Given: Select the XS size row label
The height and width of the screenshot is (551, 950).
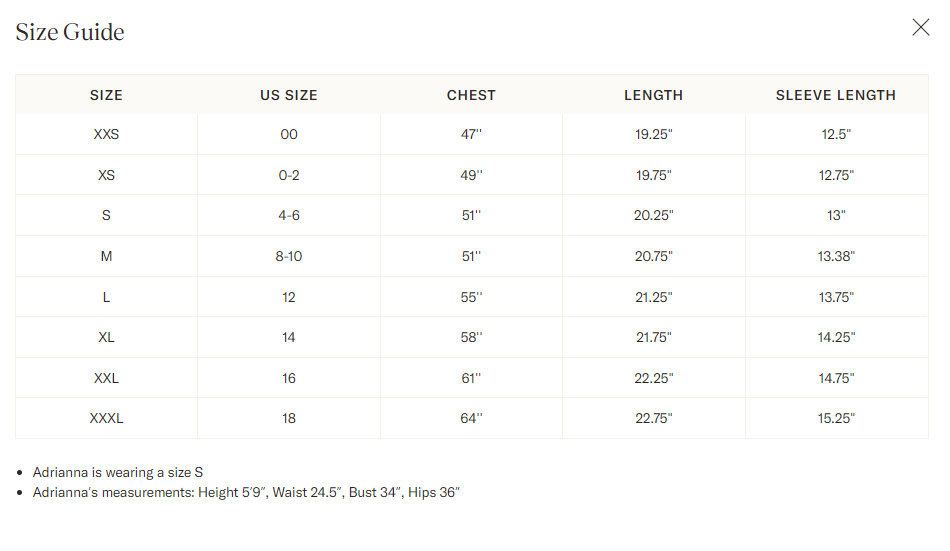Looking at the screenshot, I should 106,175.
